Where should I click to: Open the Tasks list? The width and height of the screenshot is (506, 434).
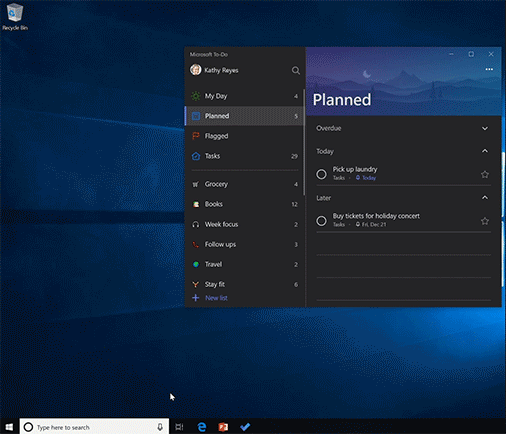244,156
